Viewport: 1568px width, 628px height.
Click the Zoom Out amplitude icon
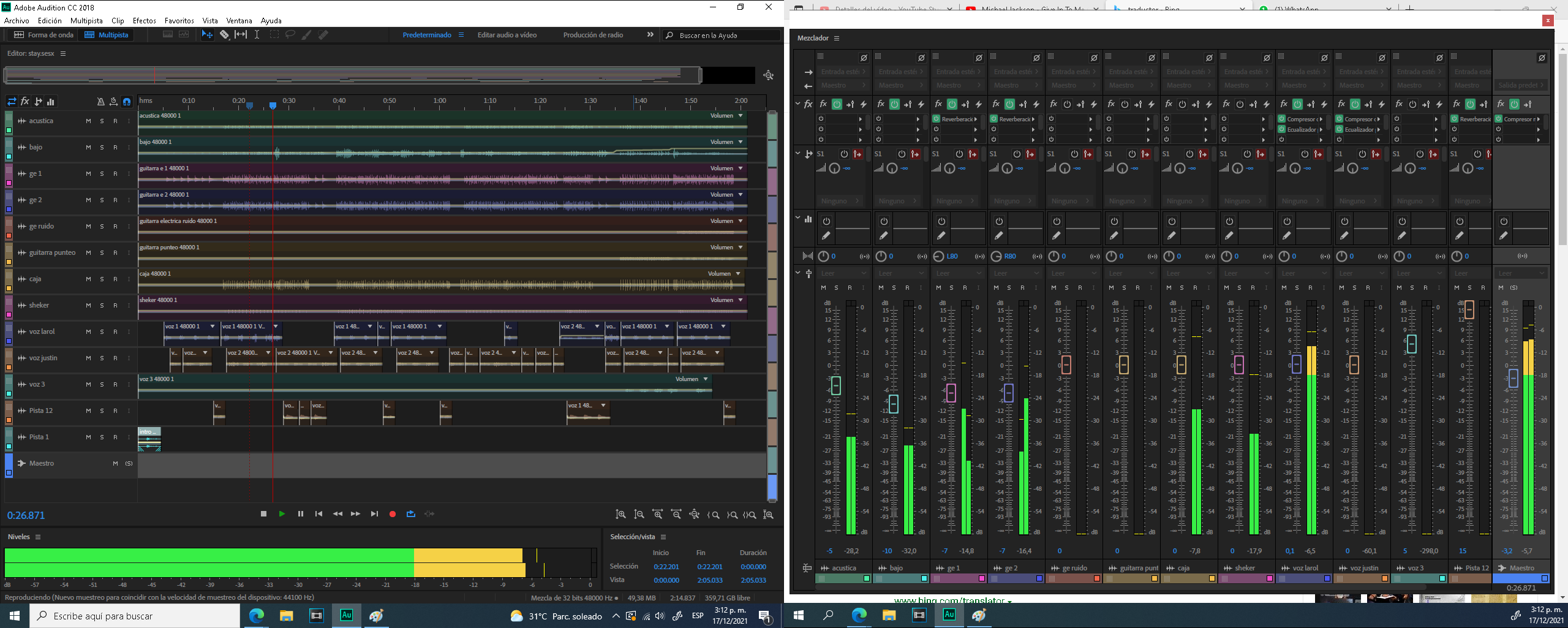[x=639, y=515]
